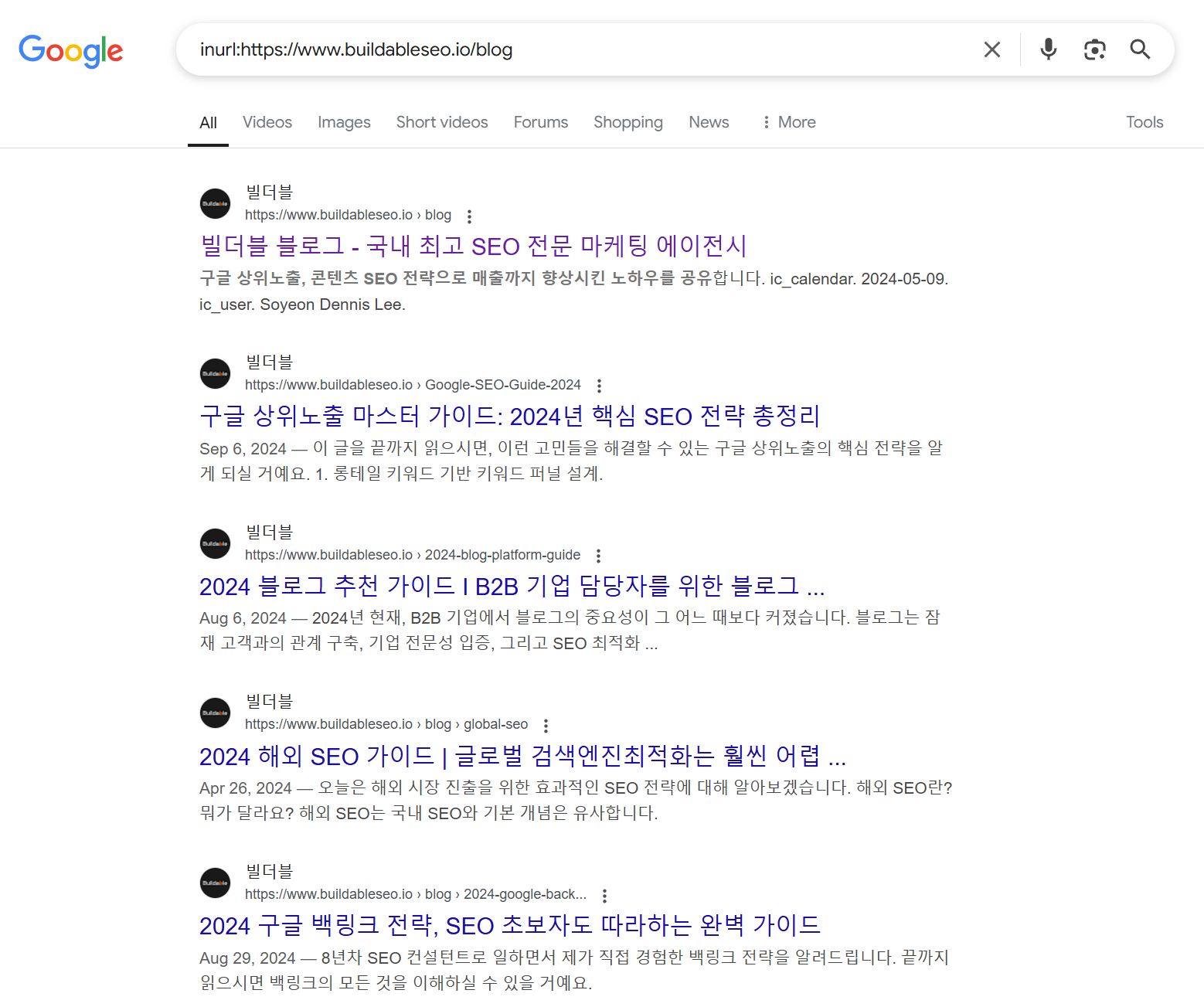Click into the search query input field
The image size is (1204, 1007).
click(580, 49)
